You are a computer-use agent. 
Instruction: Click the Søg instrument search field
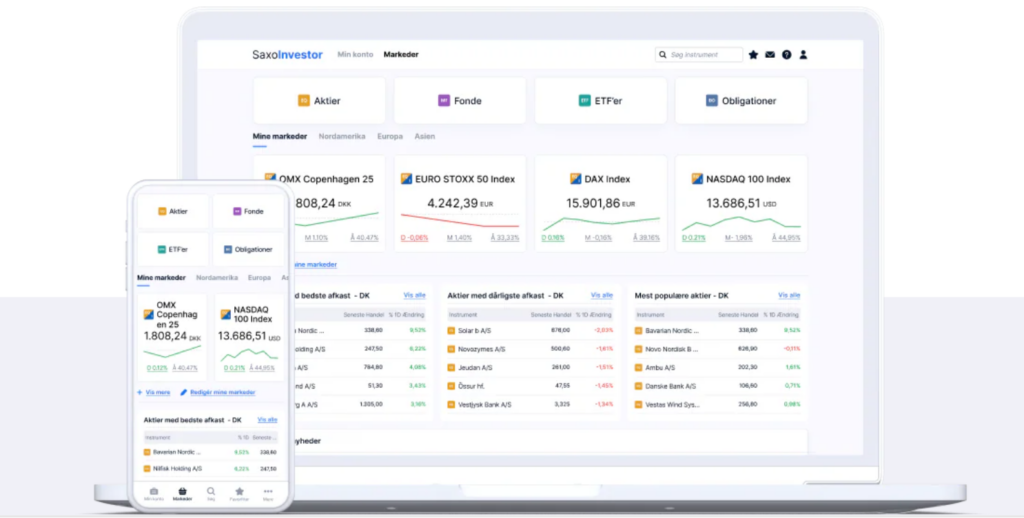pyautogui.click(x=704, y=55)
